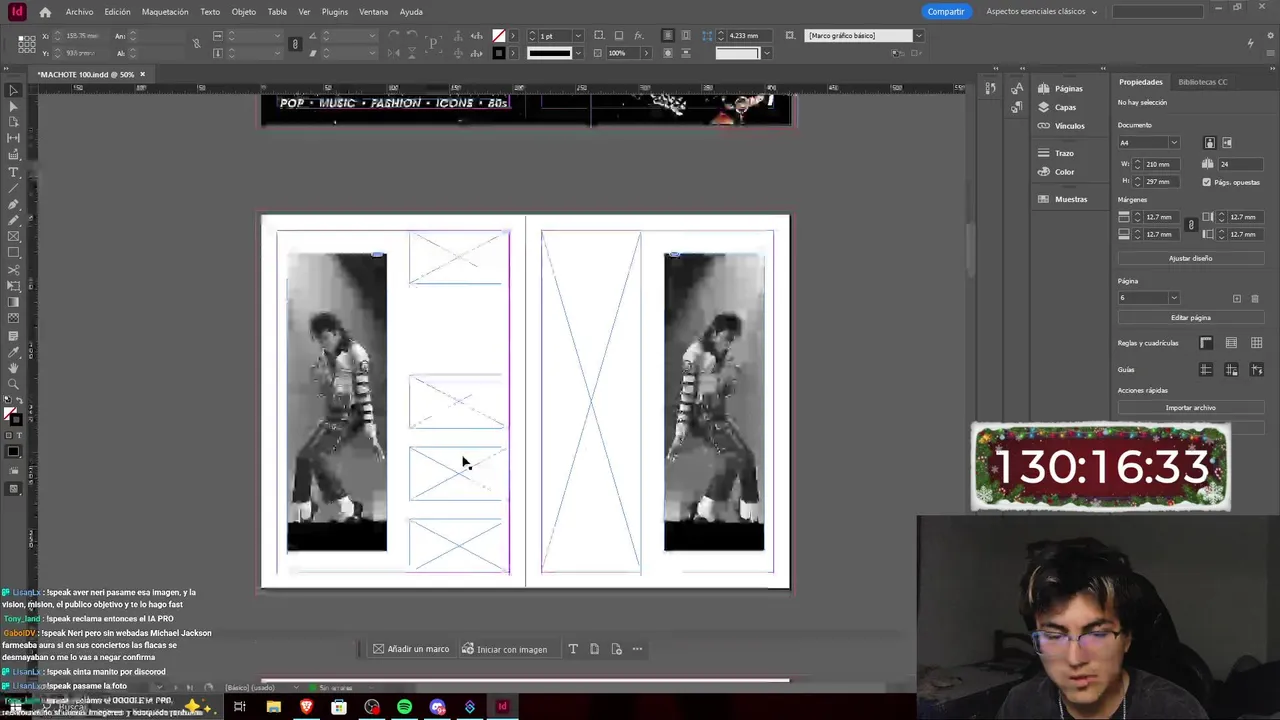
Task: Click the reference point locator grid
Action: (x=27, y=44)
